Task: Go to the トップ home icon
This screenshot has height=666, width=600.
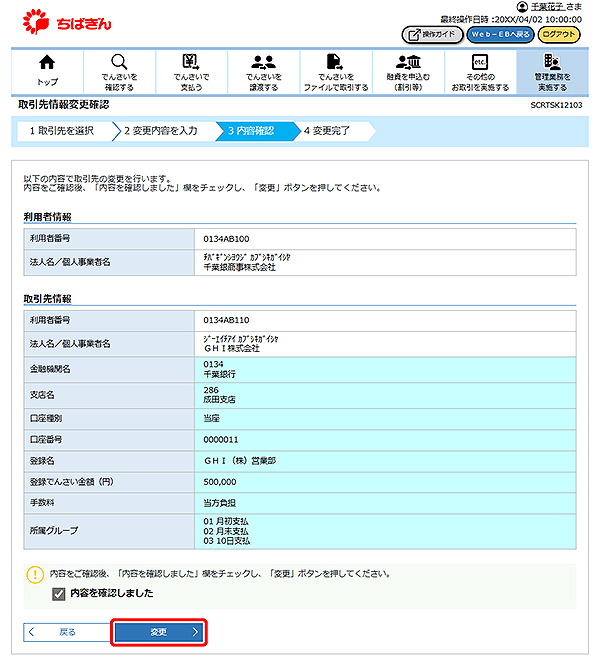Action: point(47,62)
